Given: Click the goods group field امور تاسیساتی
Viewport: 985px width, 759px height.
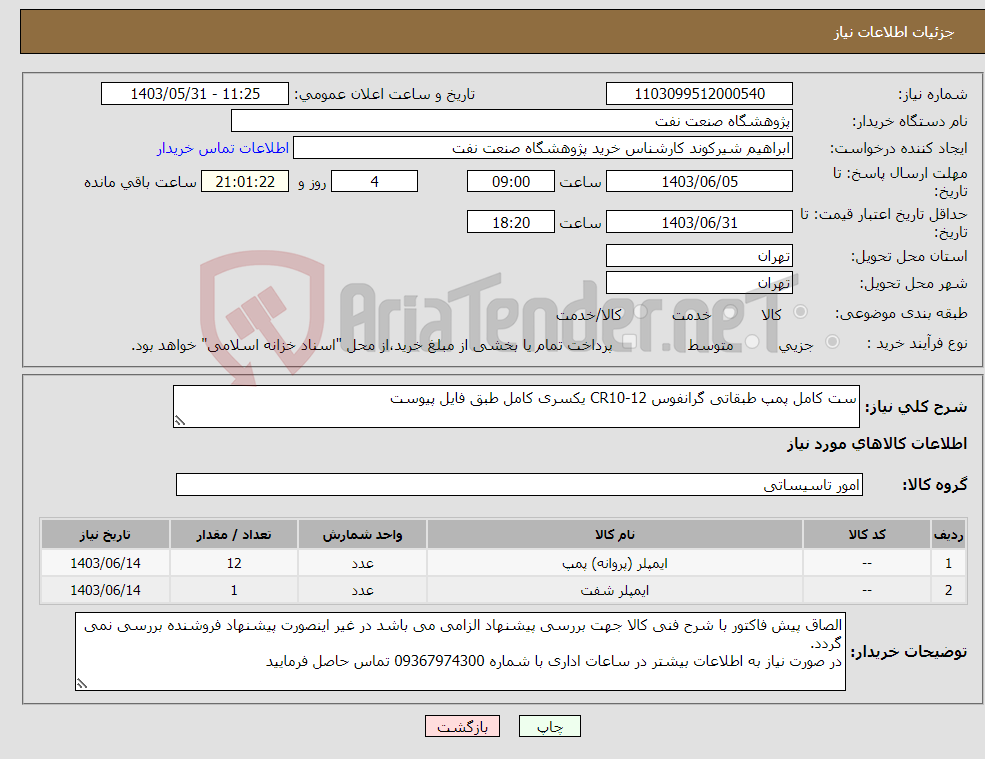Looking at the screenshot, I should [520, 484].
